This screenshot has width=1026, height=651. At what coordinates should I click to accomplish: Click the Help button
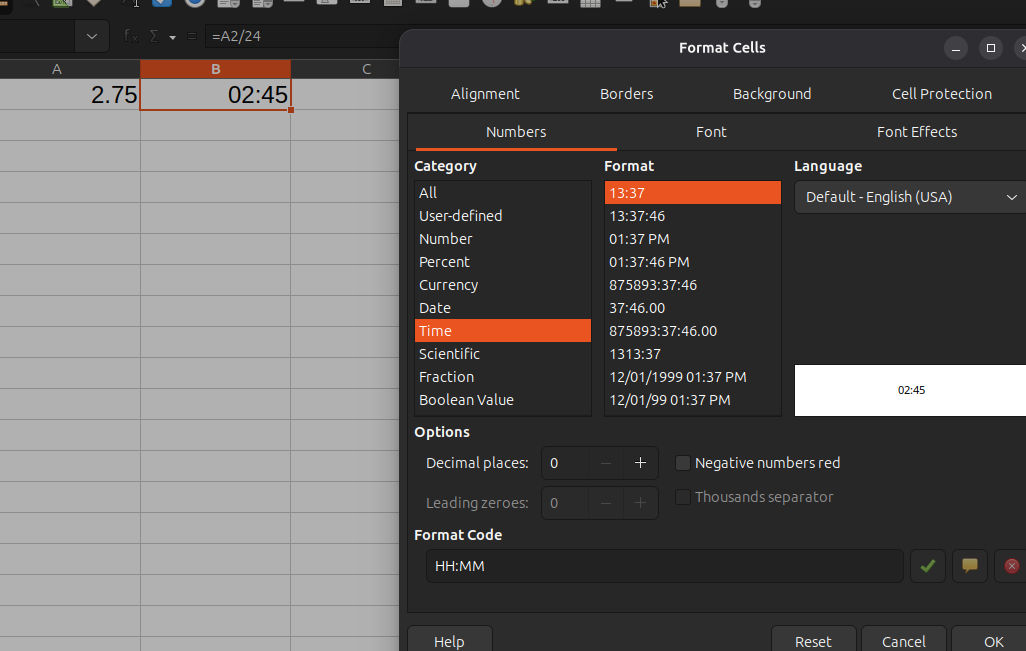coord(450,641)
